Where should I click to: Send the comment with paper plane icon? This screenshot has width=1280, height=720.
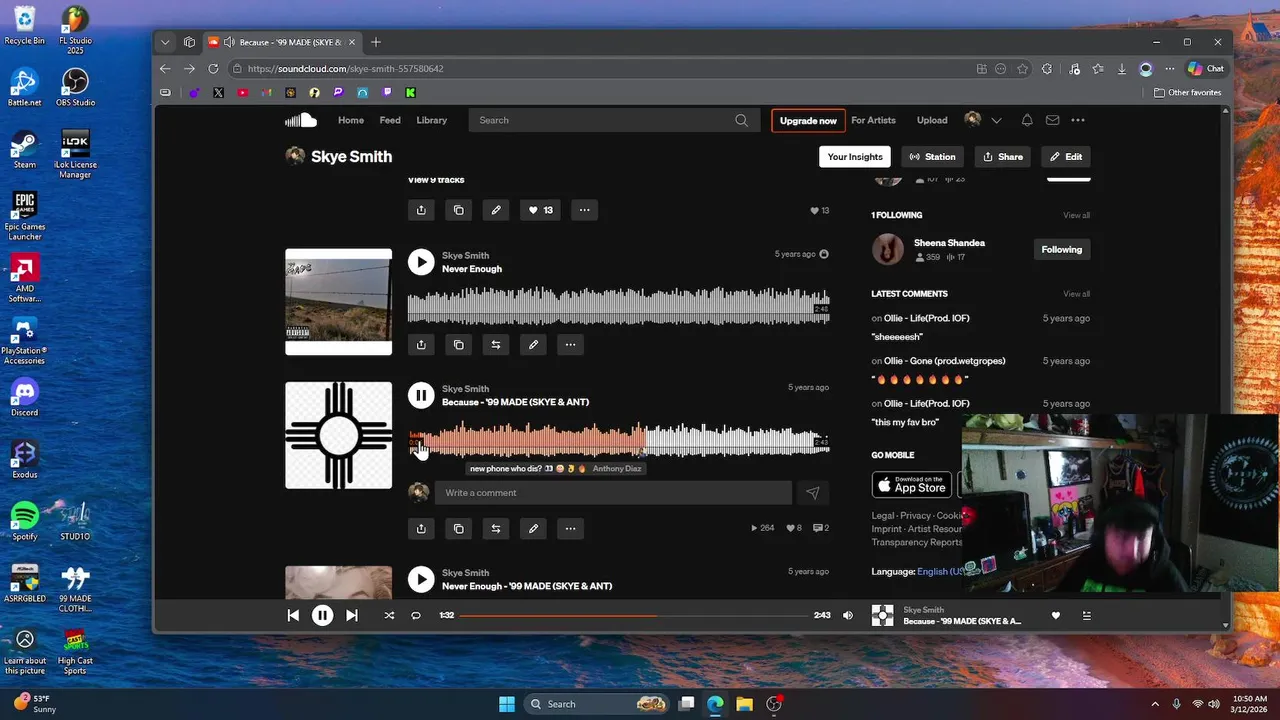tap(813, 493)
